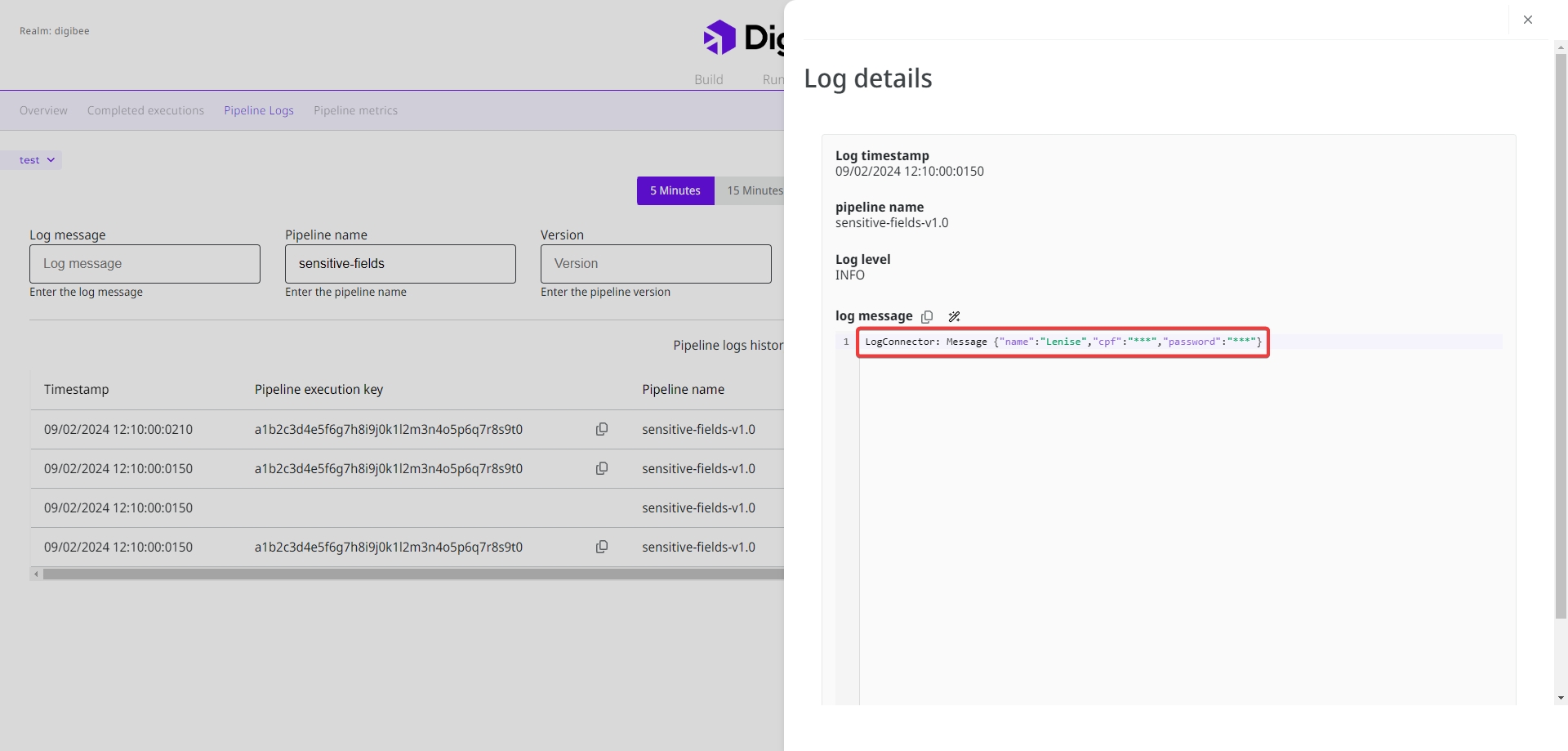Click the Log message input field

pos(145,264)
